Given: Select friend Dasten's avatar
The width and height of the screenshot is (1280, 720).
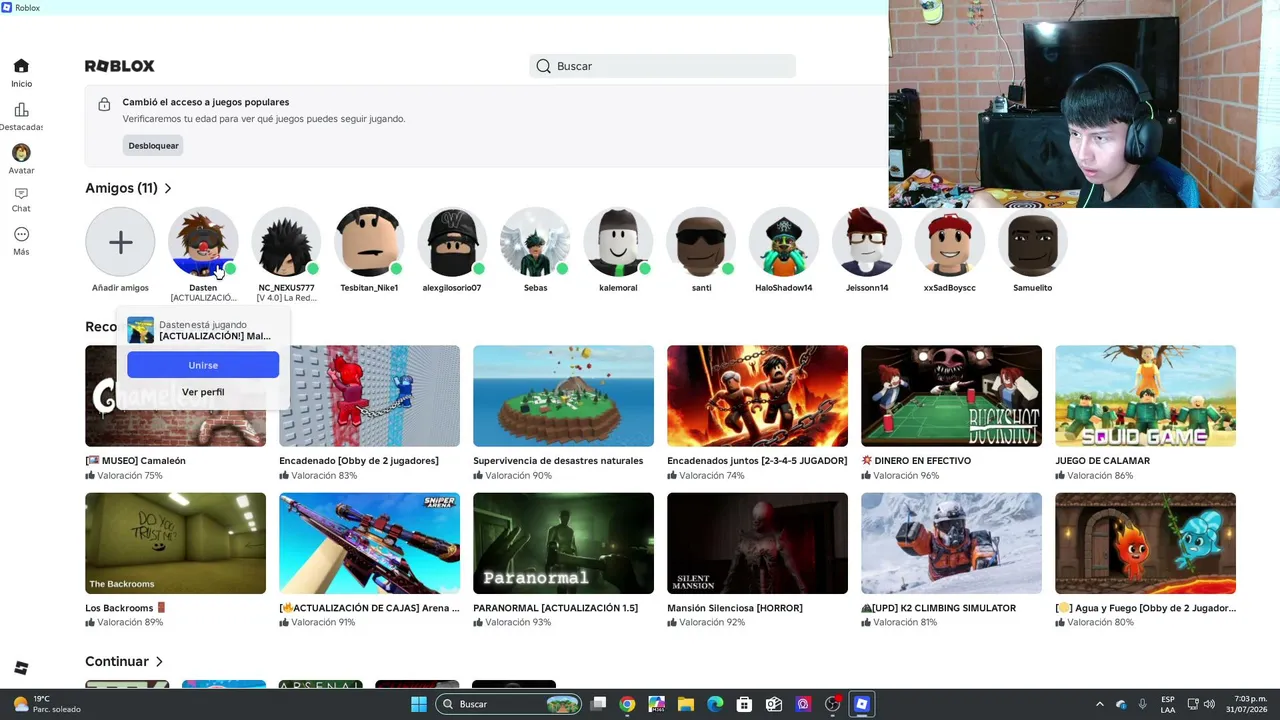Looking at the screenshot, I should click(203, 242).
